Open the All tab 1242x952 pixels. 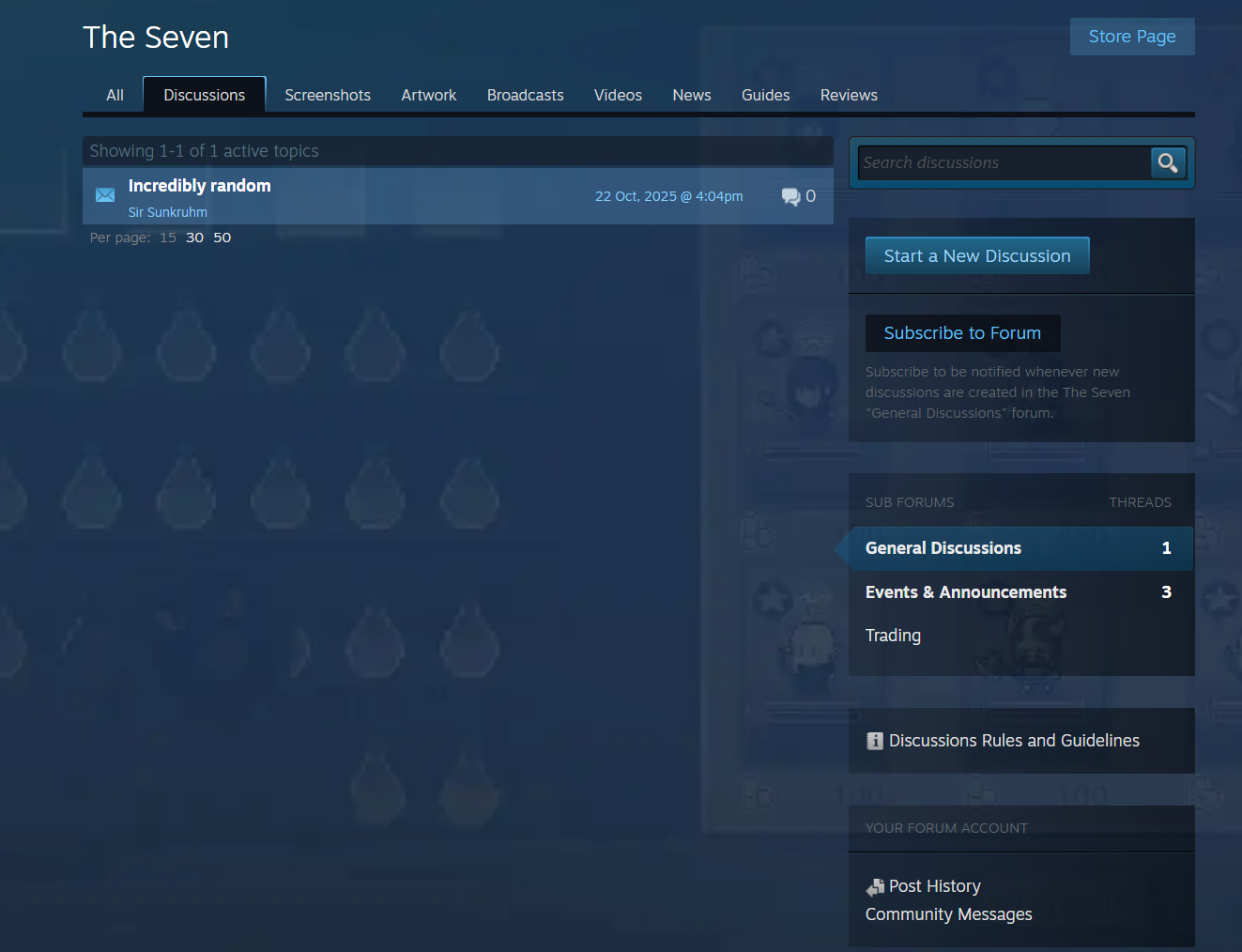click(x=115, y=95)
